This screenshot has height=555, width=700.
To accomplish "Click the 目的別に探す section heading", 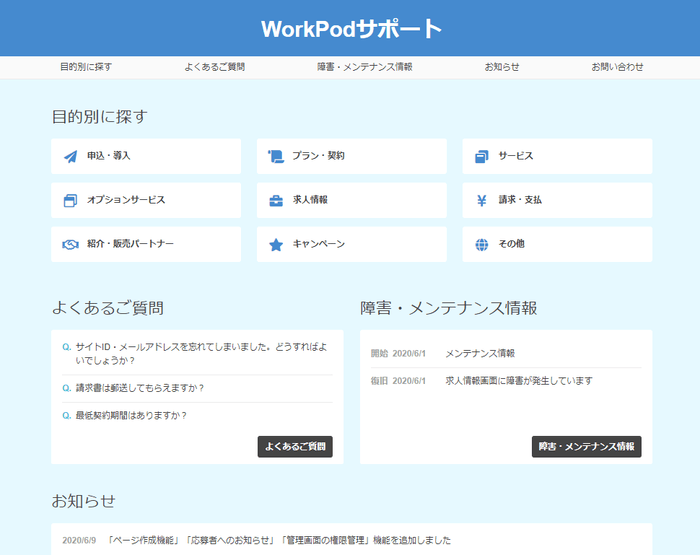I will click(x=100, y=117).
